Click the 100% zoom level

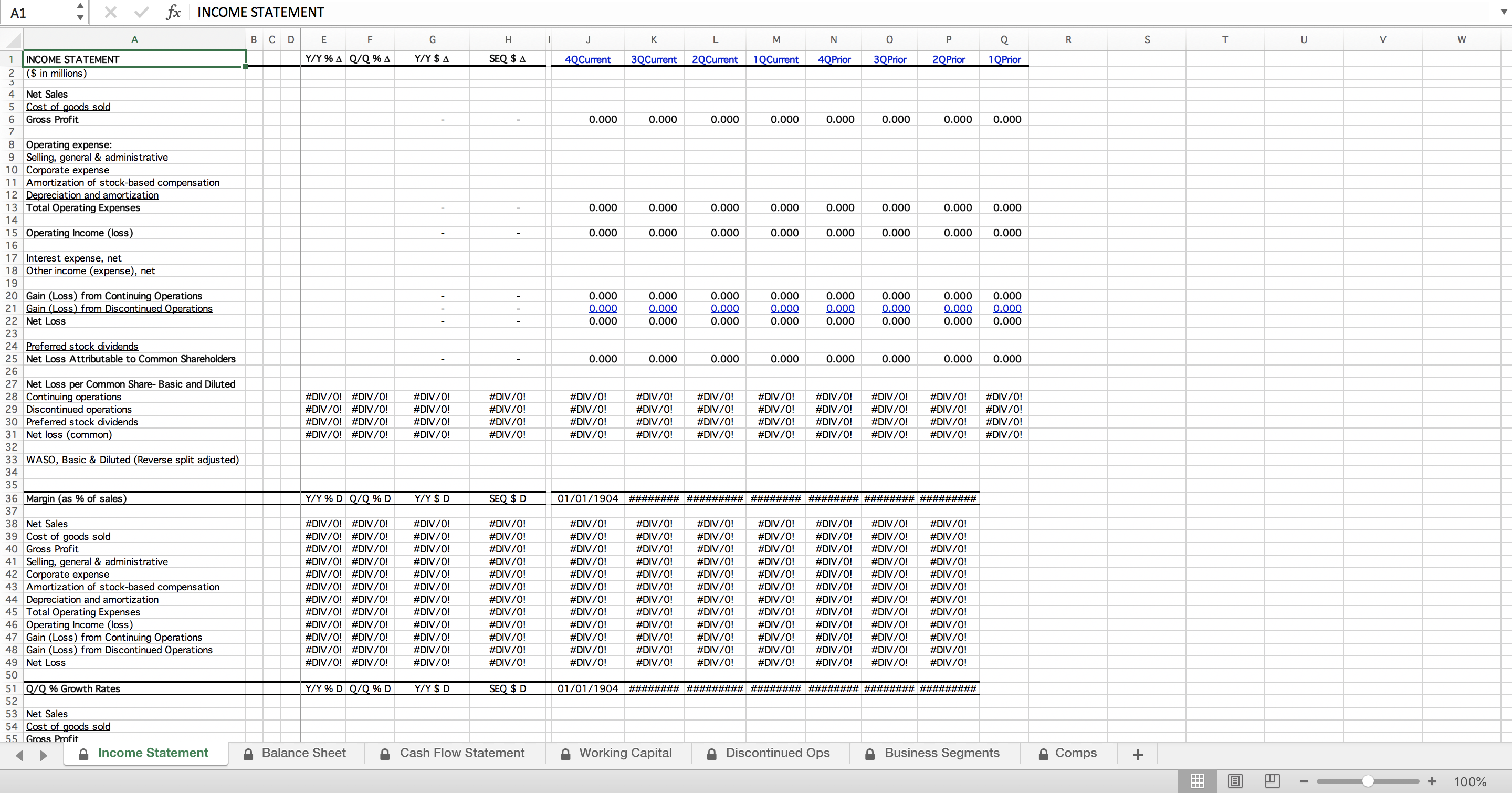tap(1470, 781)
